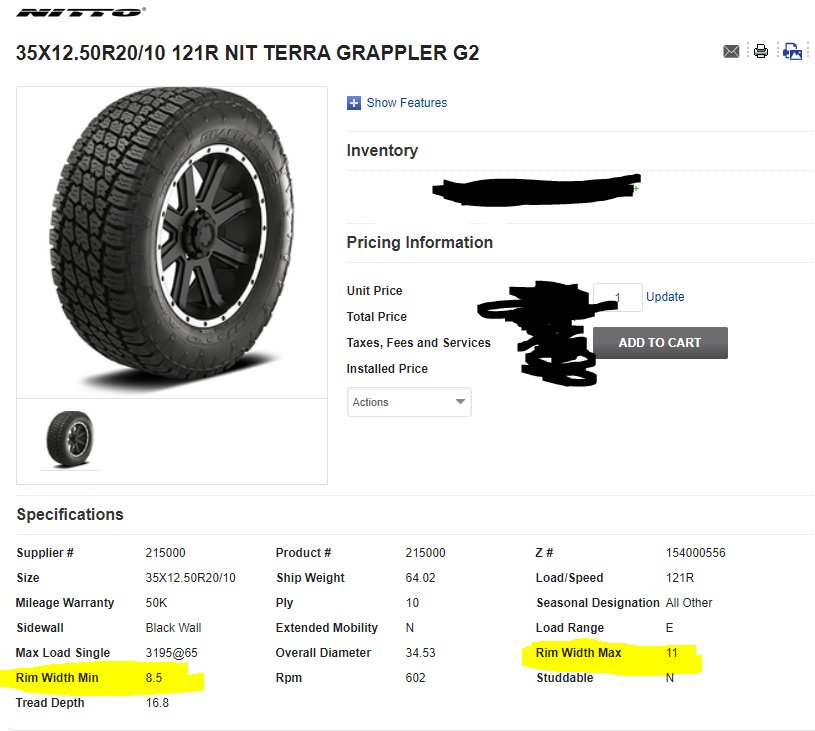Open the Show Features link

tap(406, 103)
